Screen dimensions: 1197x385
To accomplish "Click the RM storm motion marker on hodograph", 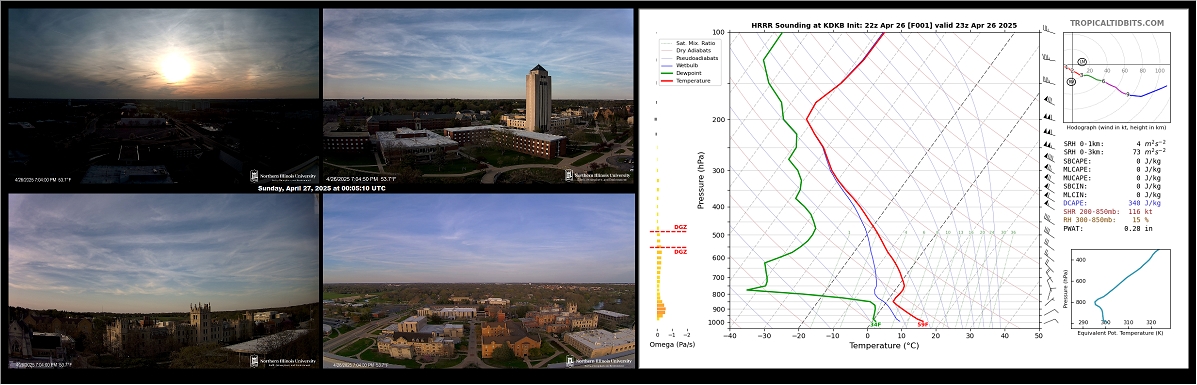I will 1071,81.
